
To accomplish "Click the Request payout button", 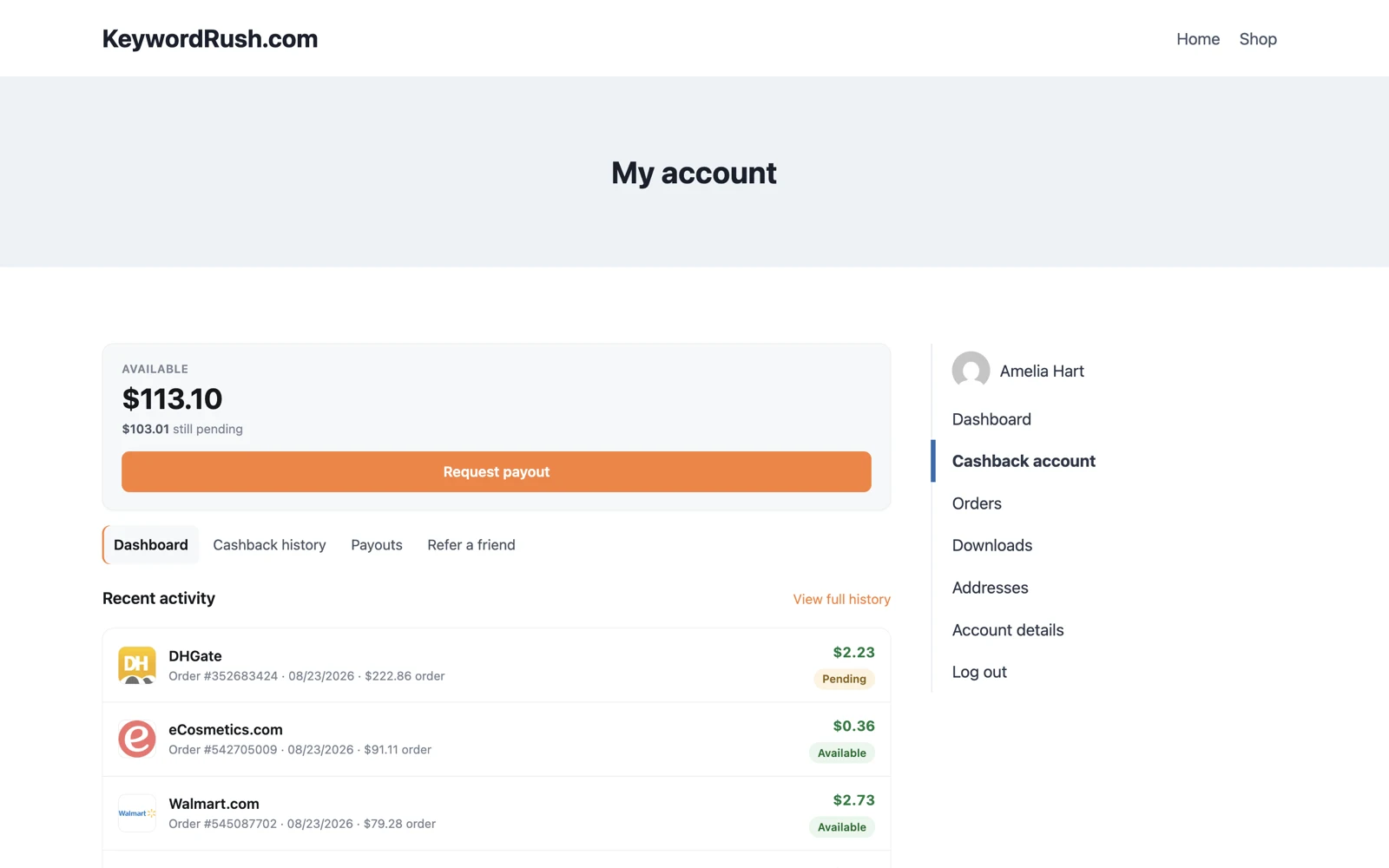I will (497, 471).
